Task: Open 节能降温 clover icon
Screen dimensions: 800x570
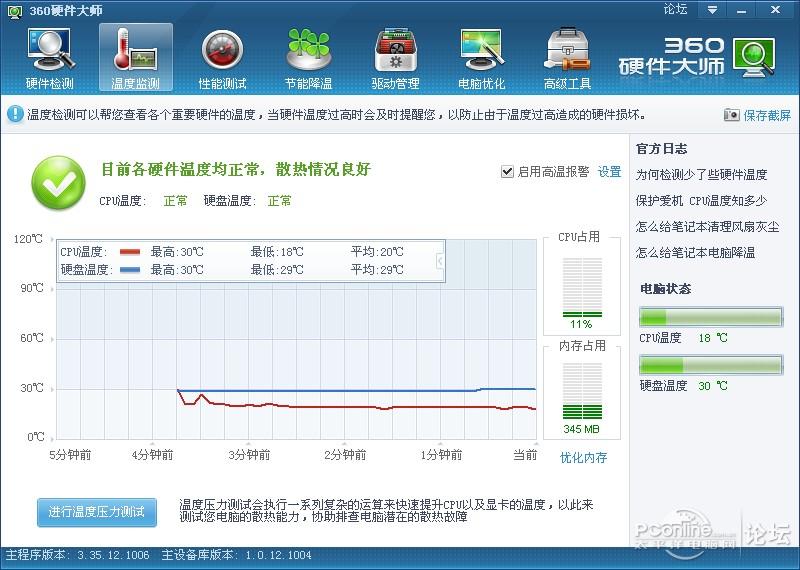Action: [308, 49]
